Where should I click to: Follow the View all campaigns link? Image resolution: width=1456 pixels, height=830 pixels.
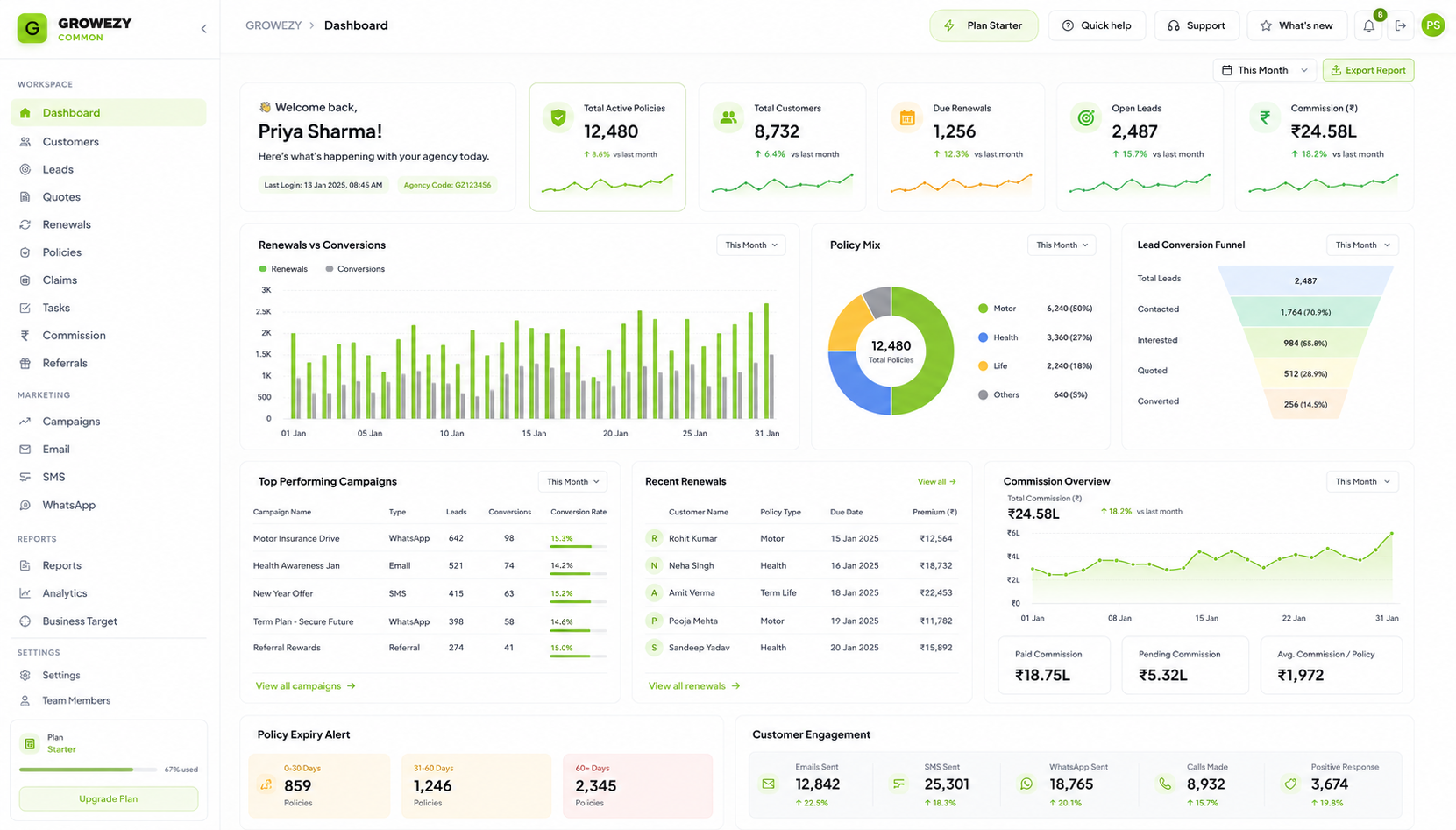(x=305, y=686)
